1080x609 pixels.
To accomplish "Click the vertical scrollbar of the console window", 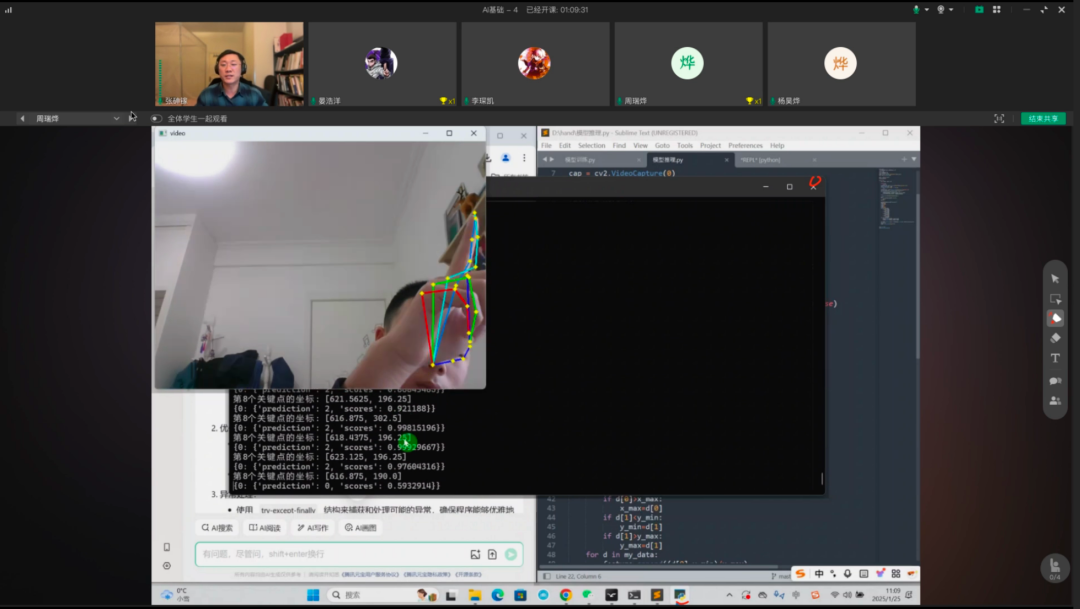I will [x=822, y=478].
